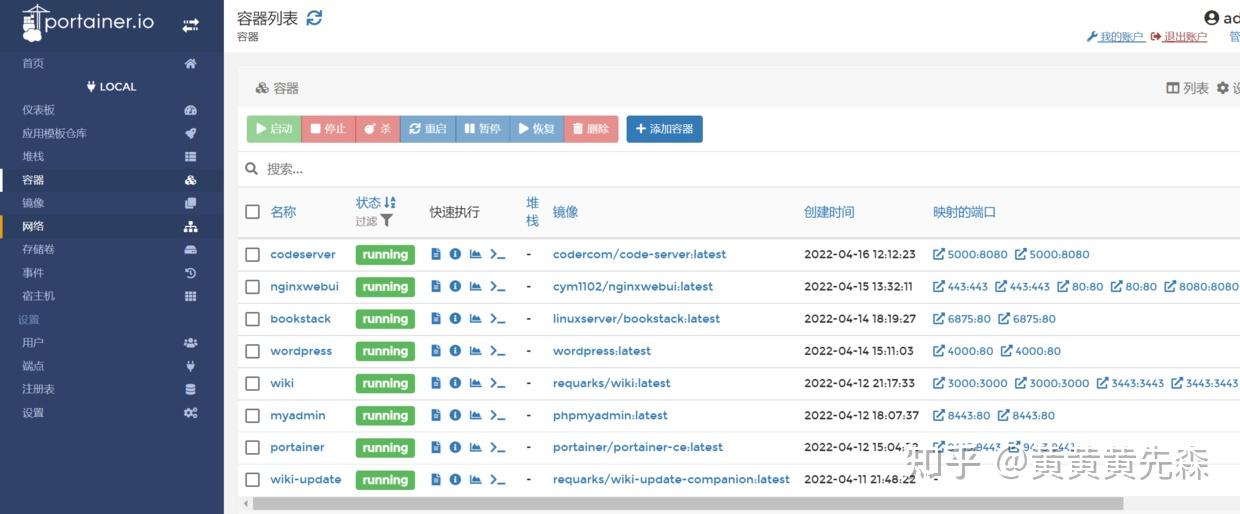
Task: Open inspect icon for codeserver
Action: tap(455, 255)
